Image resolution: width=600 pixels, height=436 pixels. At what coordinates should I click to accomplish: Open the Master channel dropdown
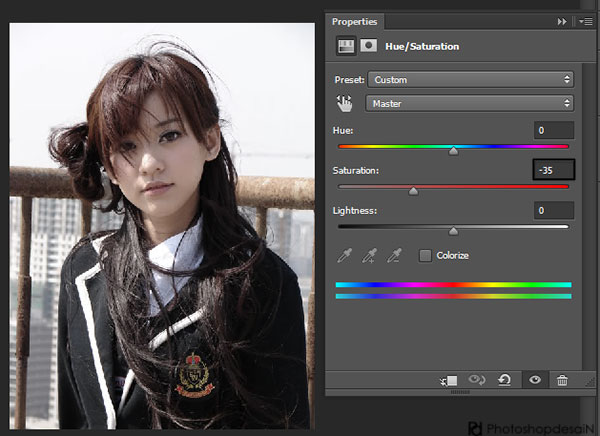(x=470, y=103)
